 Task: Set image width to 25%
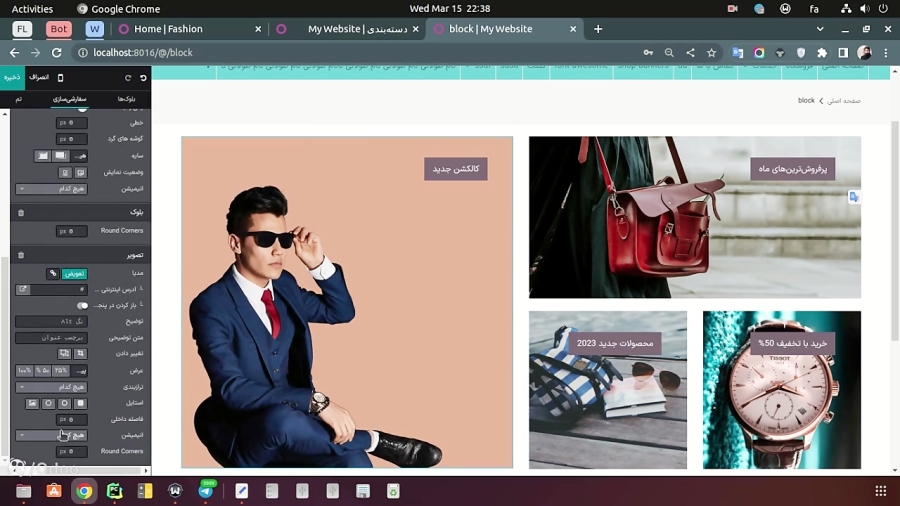tap(61, 371)
